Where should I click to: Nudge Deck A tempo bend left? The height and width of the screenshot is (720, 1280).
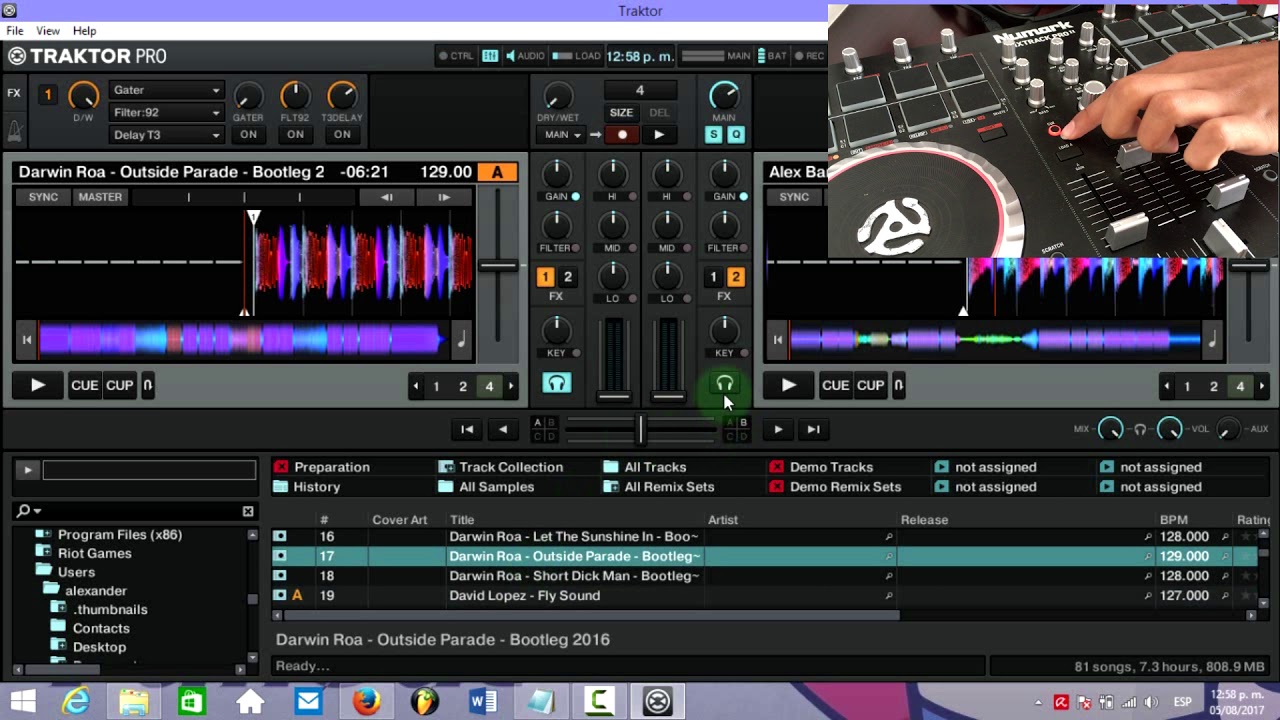pyautogui.click(x=387, y=197)
